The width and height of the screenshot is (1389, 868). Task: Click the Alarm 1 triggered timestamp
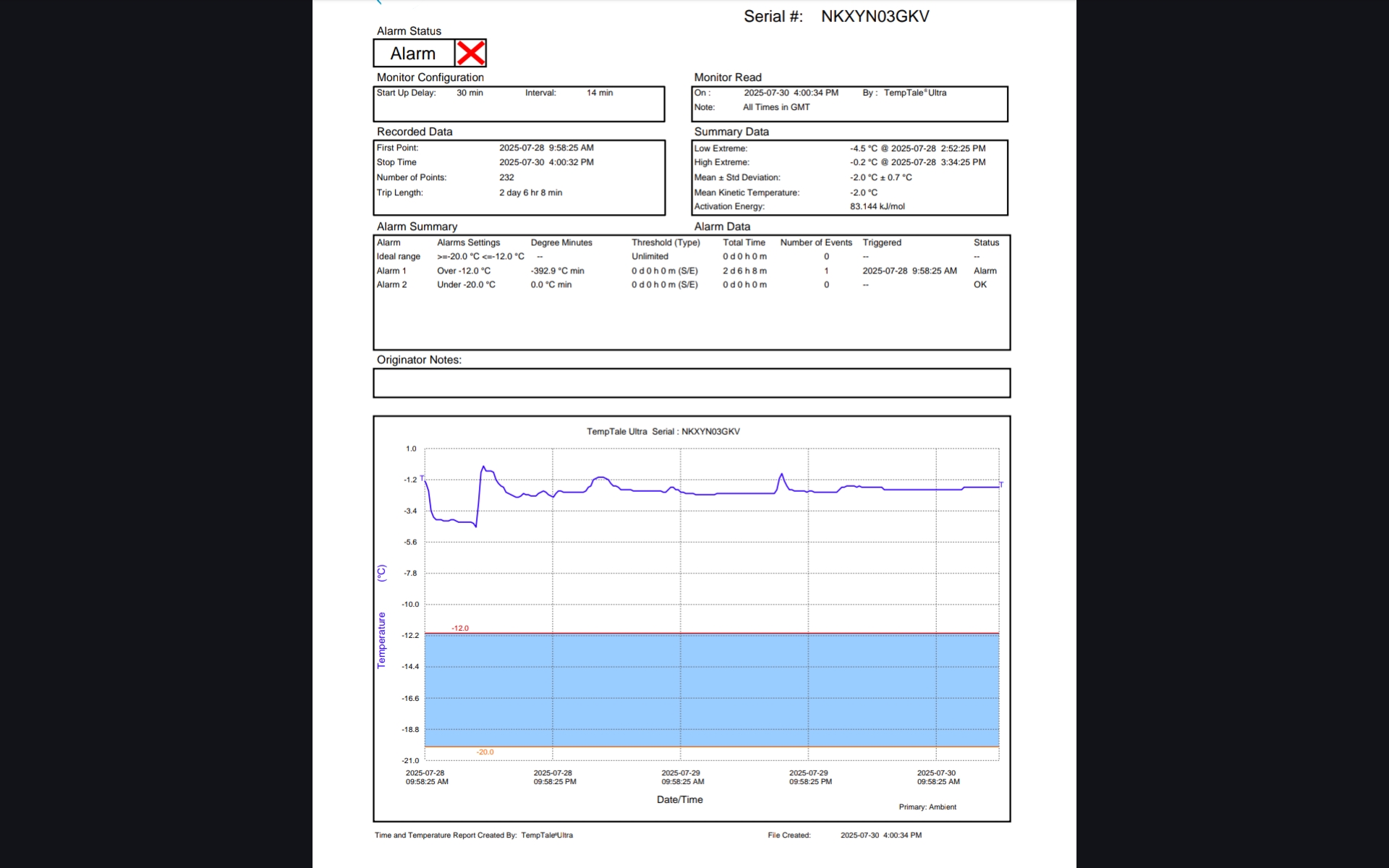tap(909, 271)
